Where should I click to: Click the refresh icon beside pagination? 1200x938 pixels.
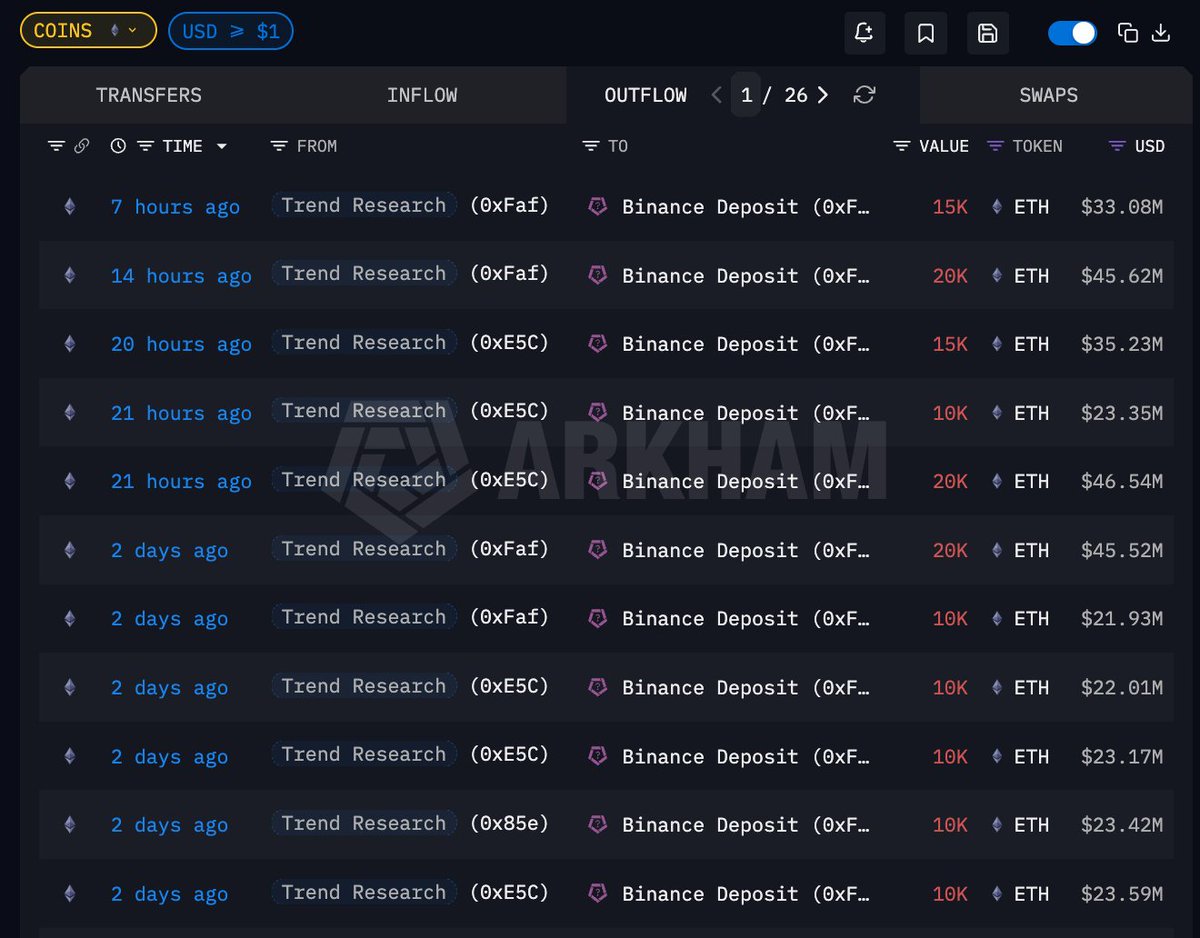(864, 95)
